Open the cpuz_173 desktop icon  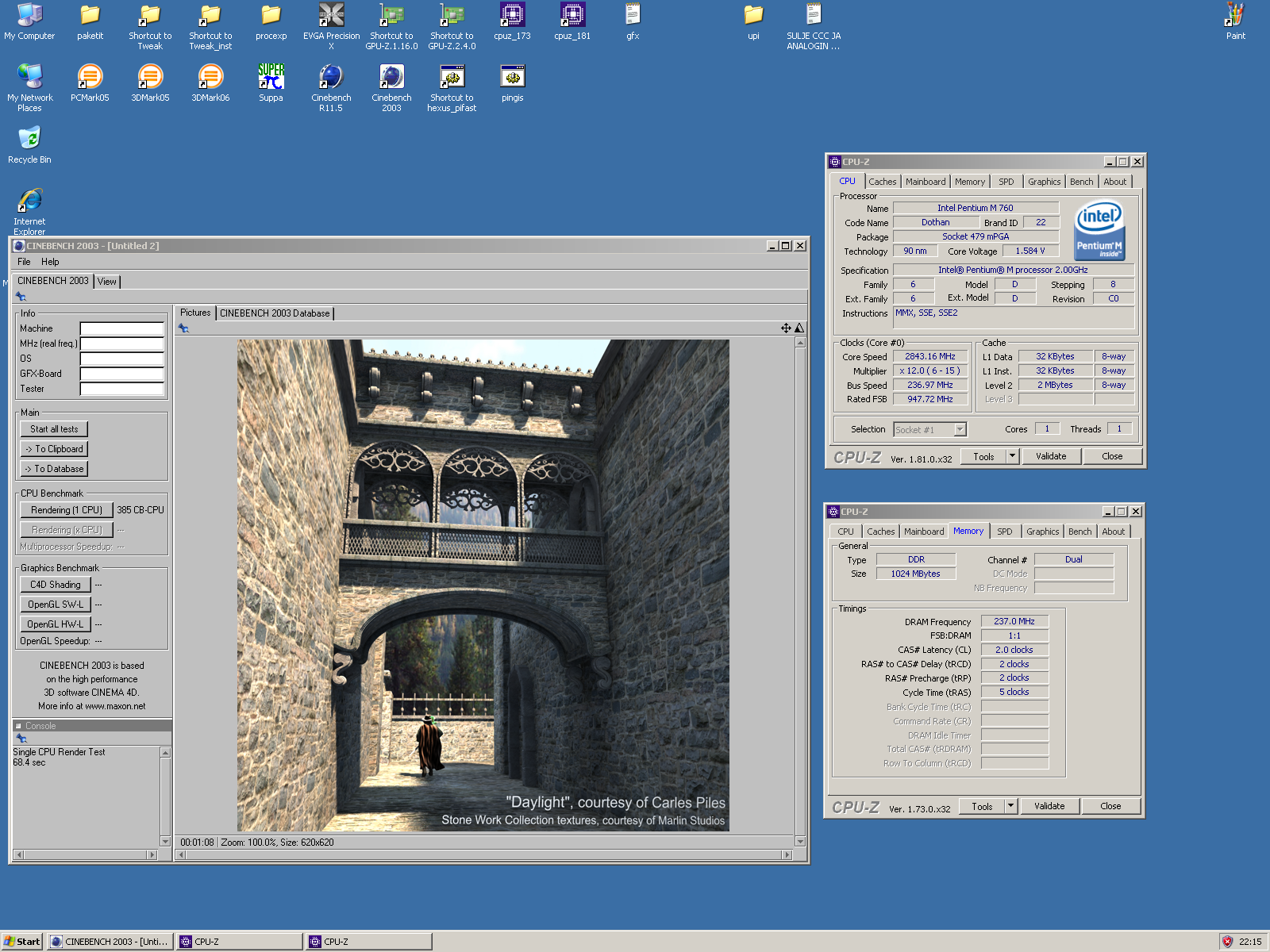[x=512, y=21]
